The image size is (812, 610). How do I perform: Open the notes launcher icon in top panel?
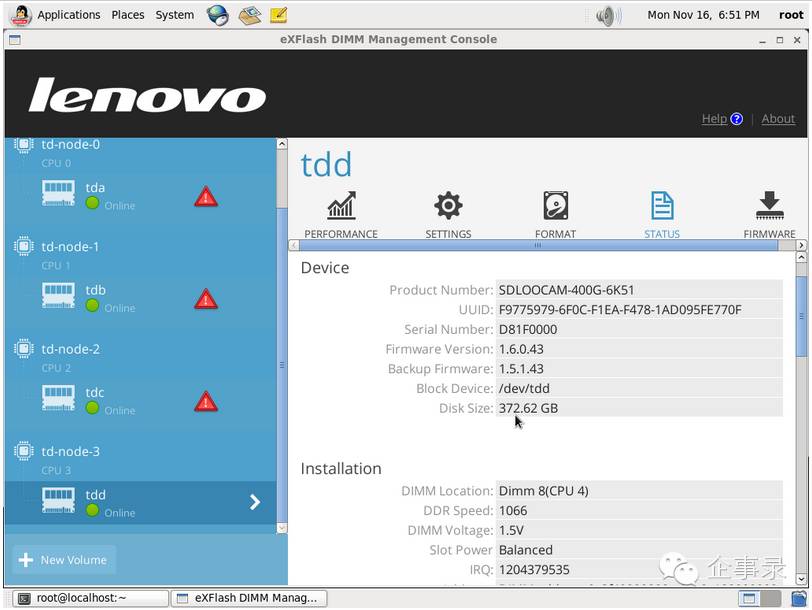[x=278, y=15]
